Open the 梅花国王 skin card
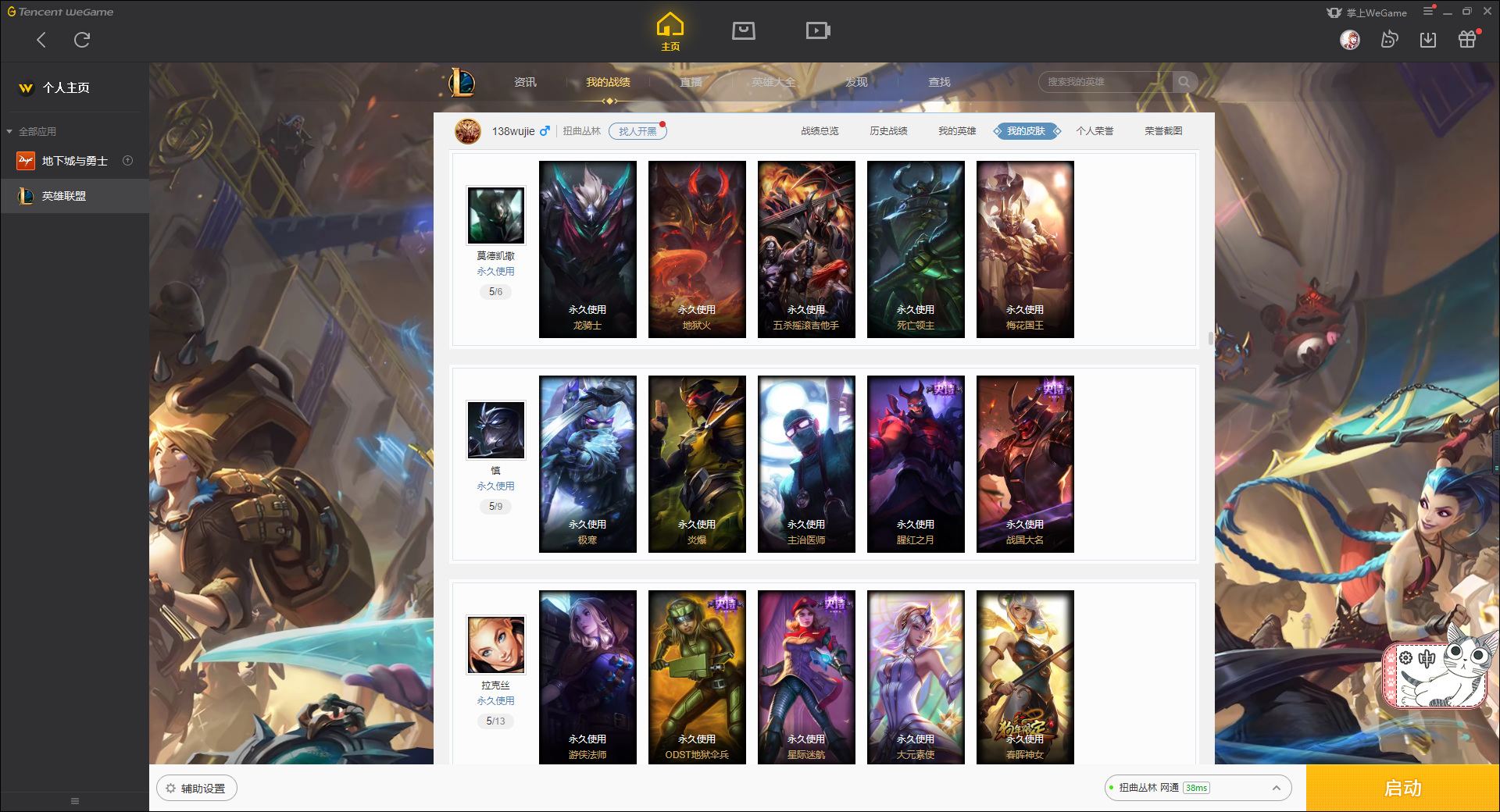This screenshot has height=812, width=1500. (1025, 249)
